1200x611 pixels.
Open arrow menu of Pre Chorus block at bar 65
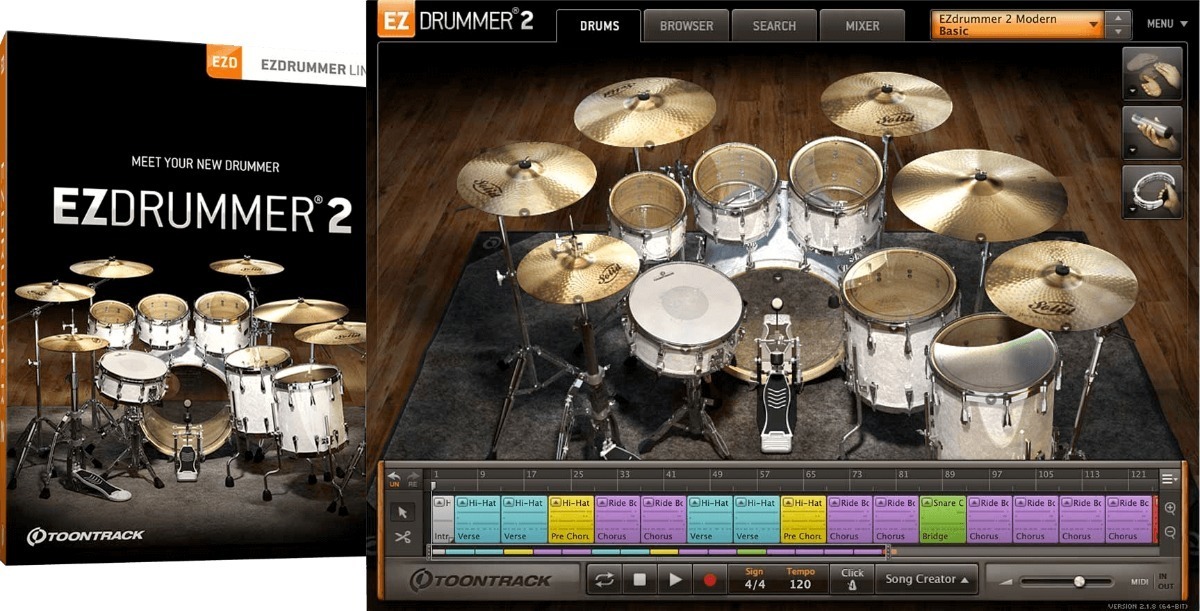tap(788, 503)
